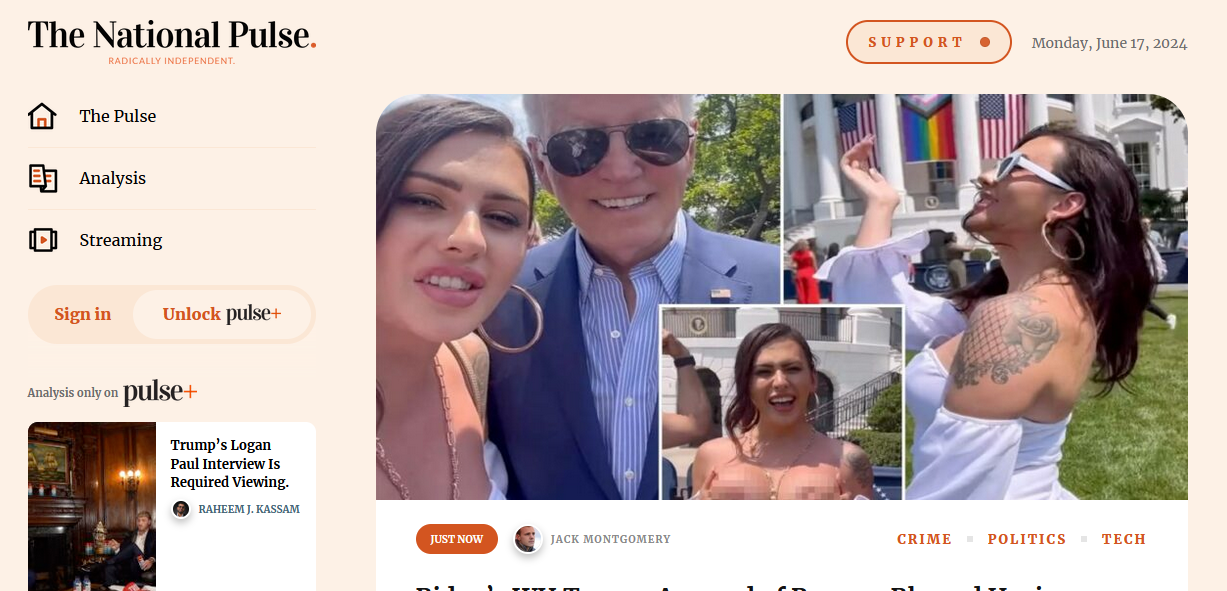Open the TECH category tag
This screenshot has width=1227, height=591.
[x=1124, y=539]
